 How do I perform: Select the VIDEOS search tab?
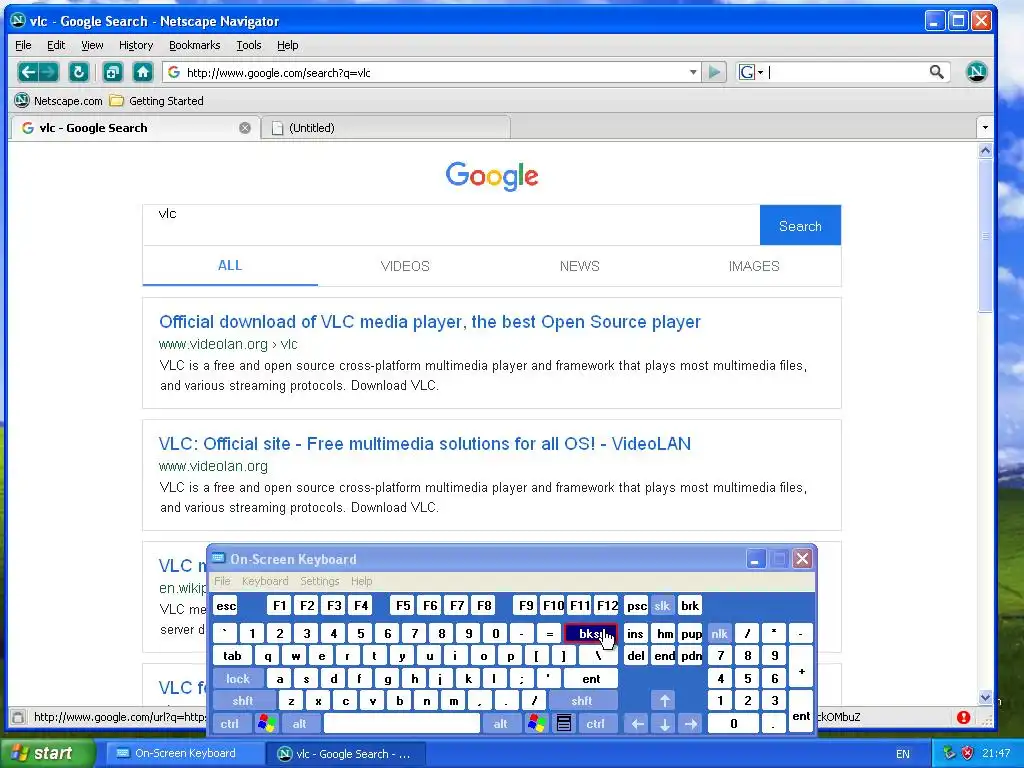coord(405,266)
